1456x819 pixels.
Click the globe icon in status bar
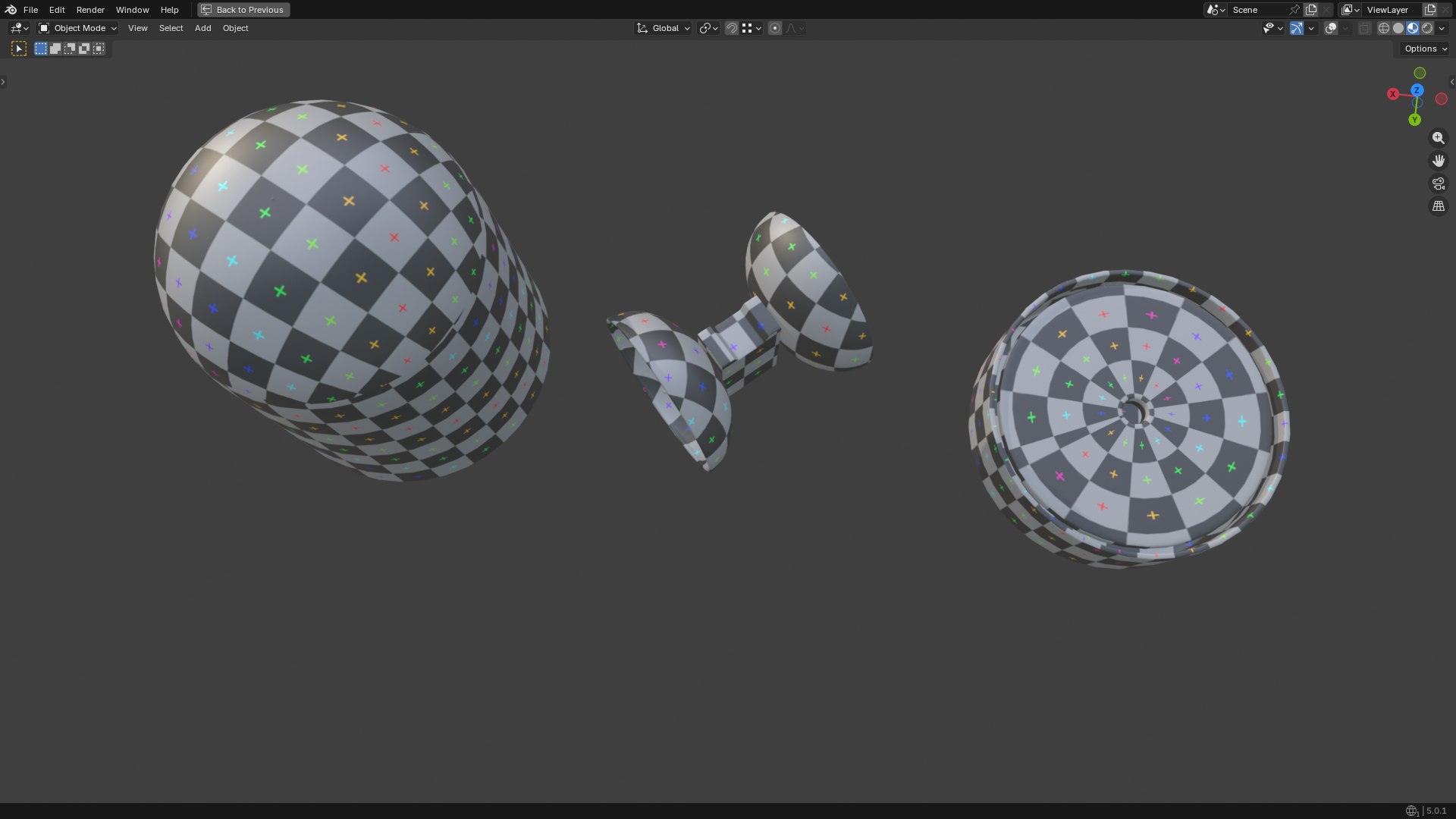pyautogui.click(x=1411, y=811)
